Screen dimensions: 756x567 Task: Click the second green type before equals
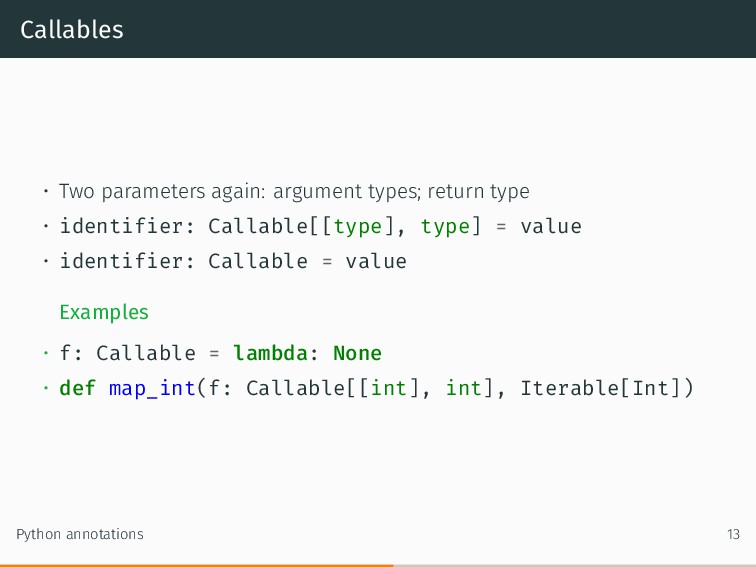point(445,227)
